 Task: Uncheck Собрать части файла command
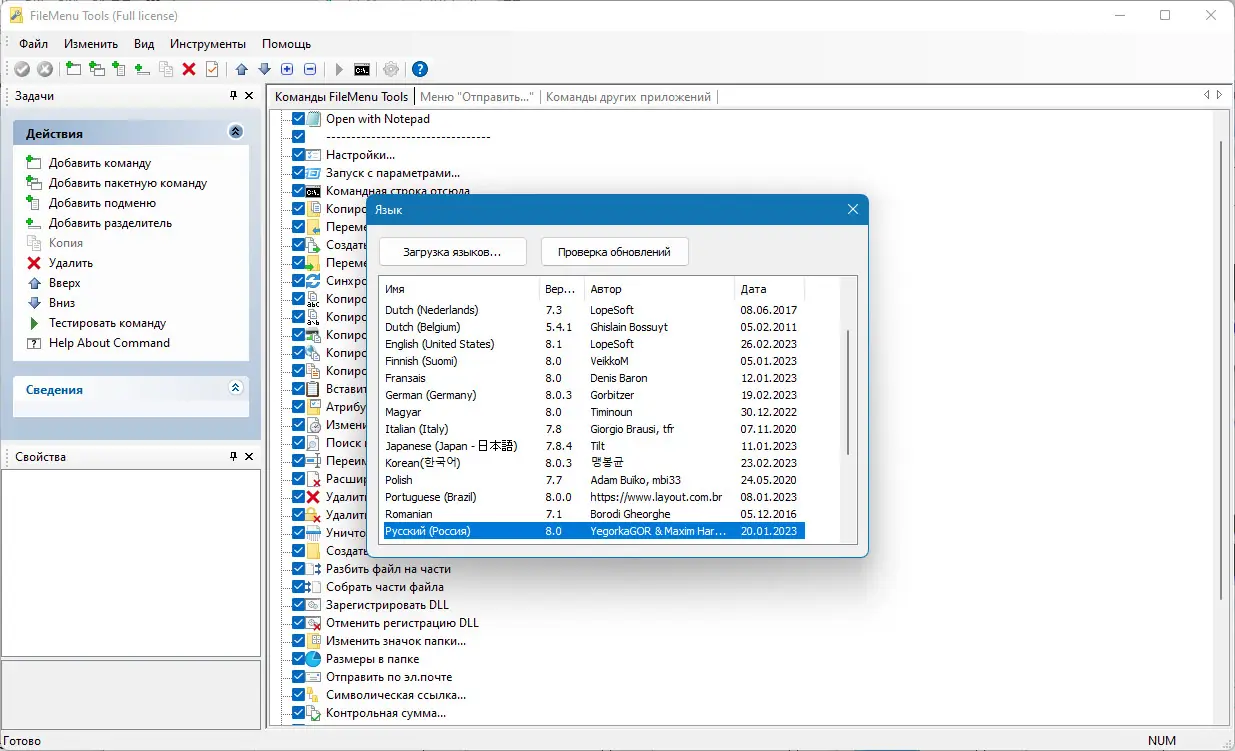[298, 587]
